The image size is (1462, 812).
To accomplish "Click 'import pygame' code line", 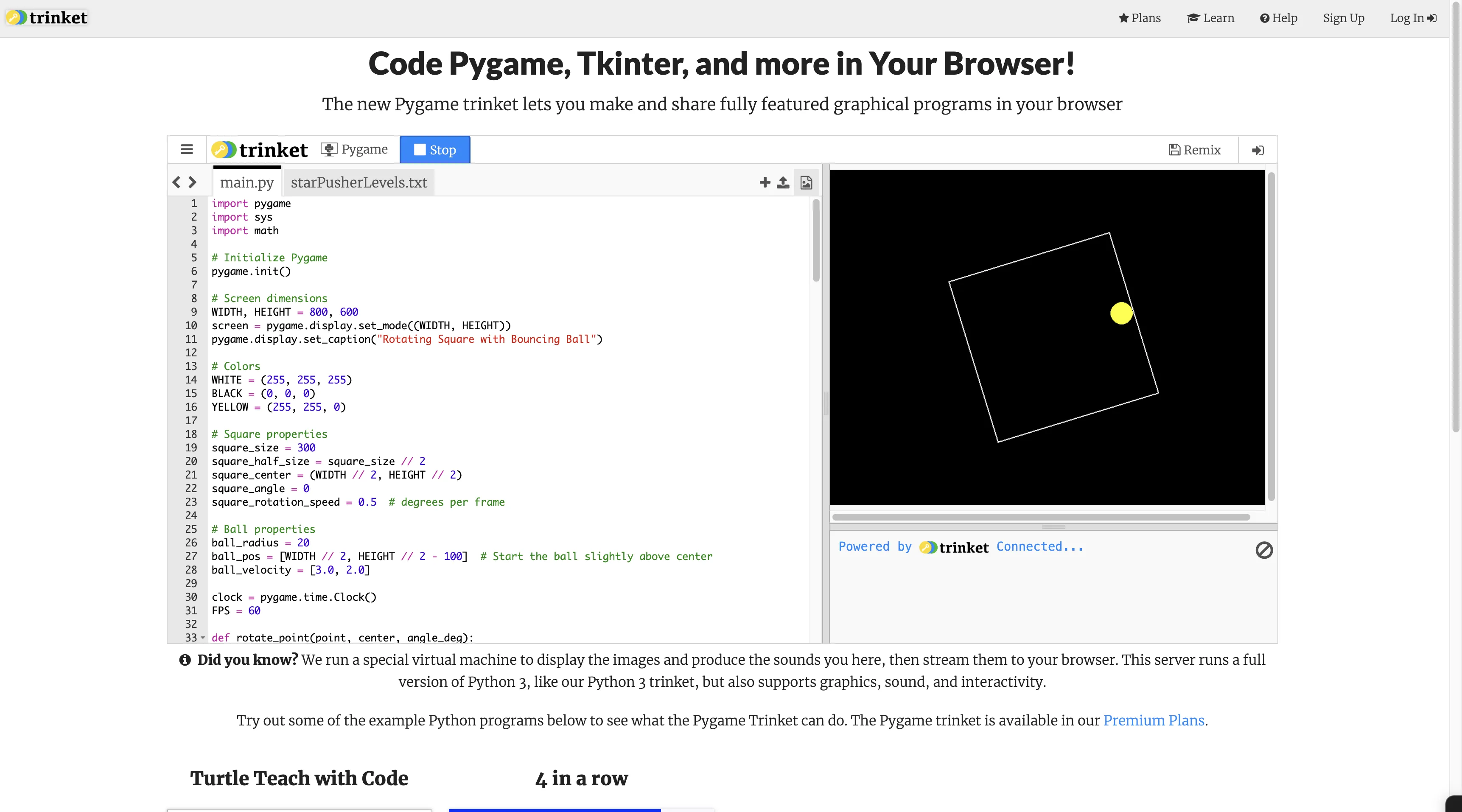I will coord(251,203).
